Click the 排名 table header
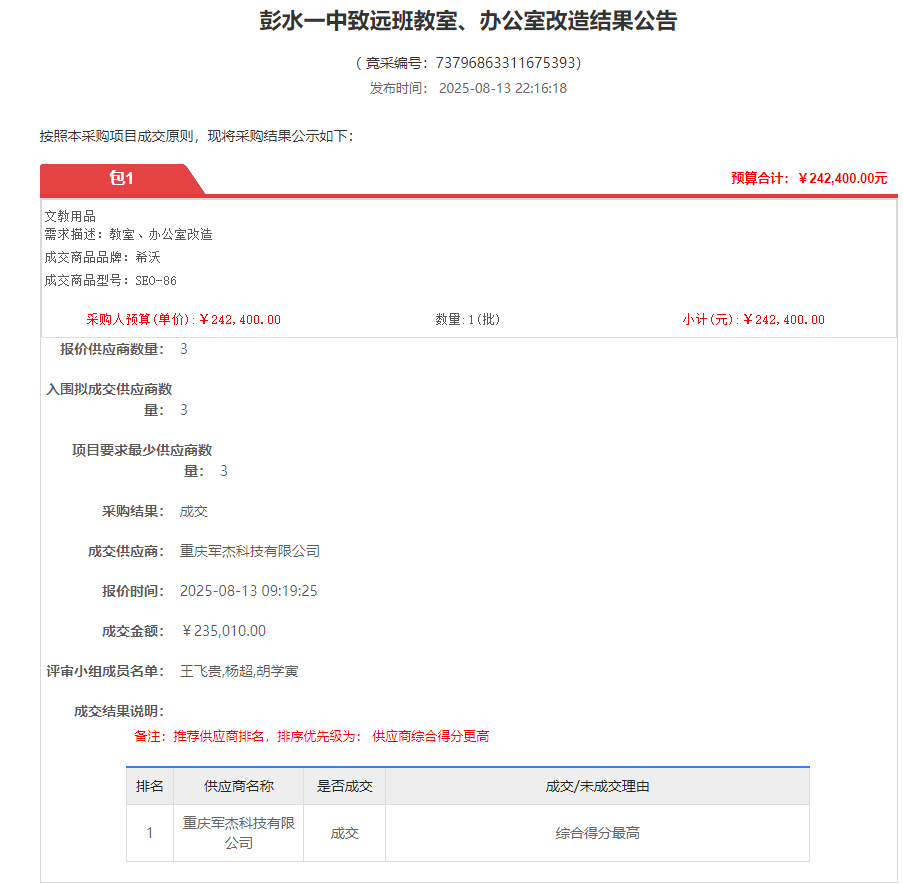This screenshot has width=903, height=884. click(150, 786)
